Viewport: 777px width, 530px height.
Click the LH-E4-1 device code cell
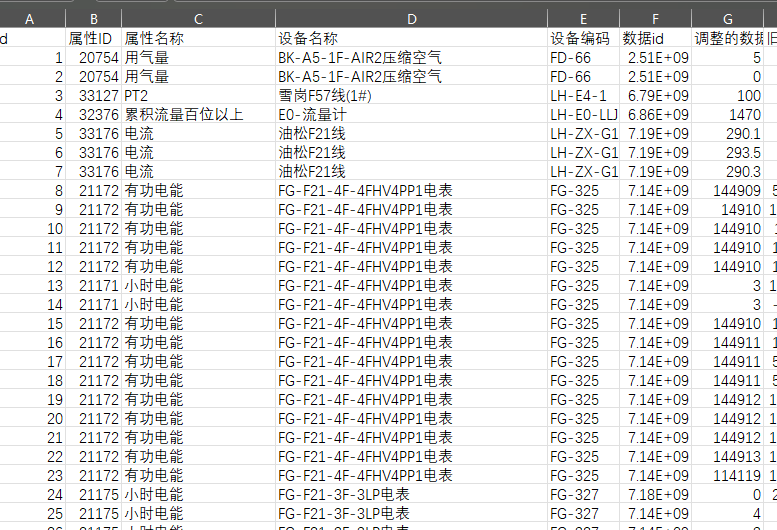click(578, 96)
